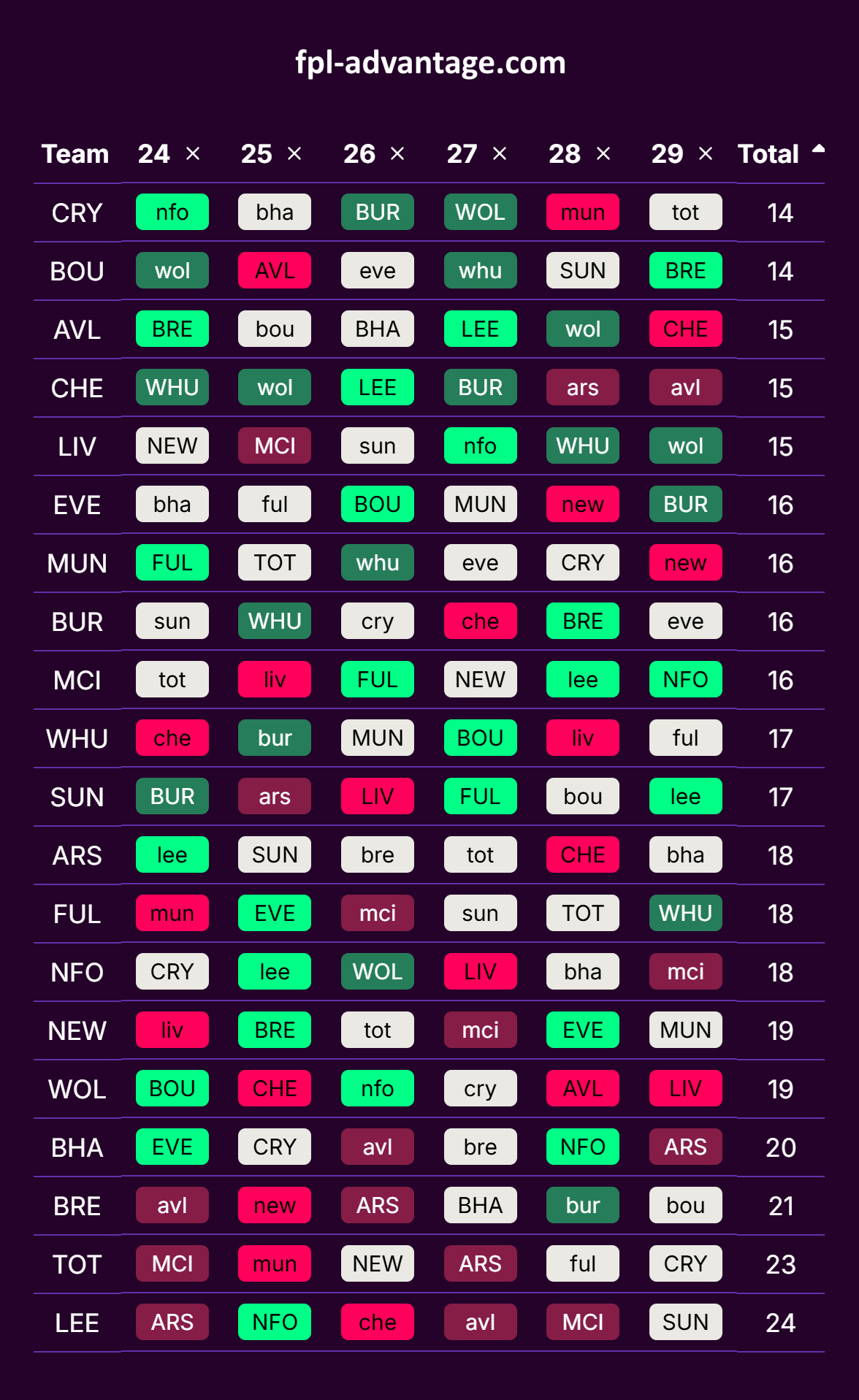Remove gameweek 29 column with its X icon

click(x=706, y=153)
